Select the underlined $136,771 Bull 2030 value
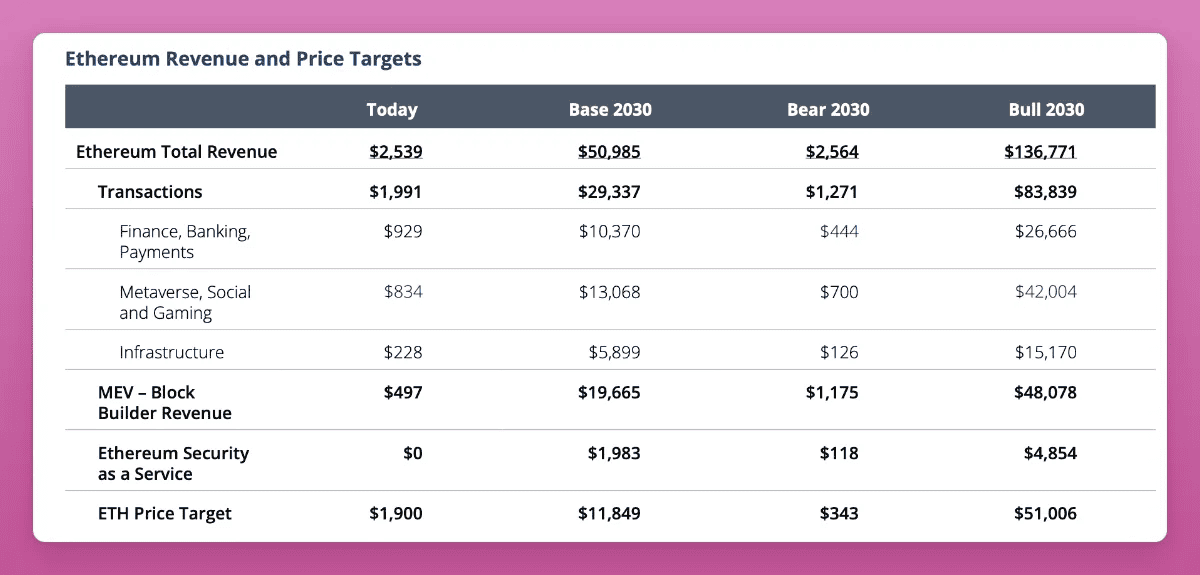 [1040, 152]
